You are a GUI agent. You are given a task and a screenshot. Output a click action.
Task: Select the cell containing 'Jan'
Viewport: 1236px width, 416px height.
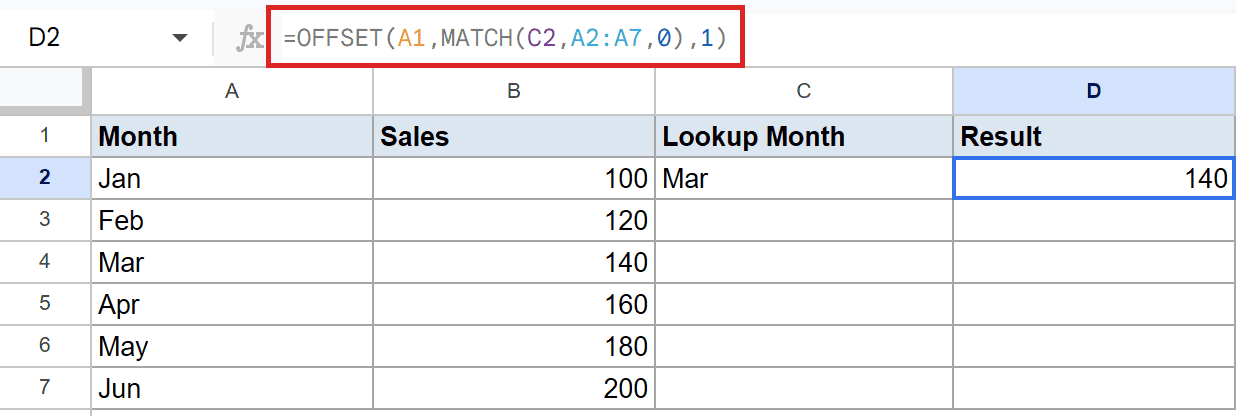pyautogui.click(x=232, y=178)
